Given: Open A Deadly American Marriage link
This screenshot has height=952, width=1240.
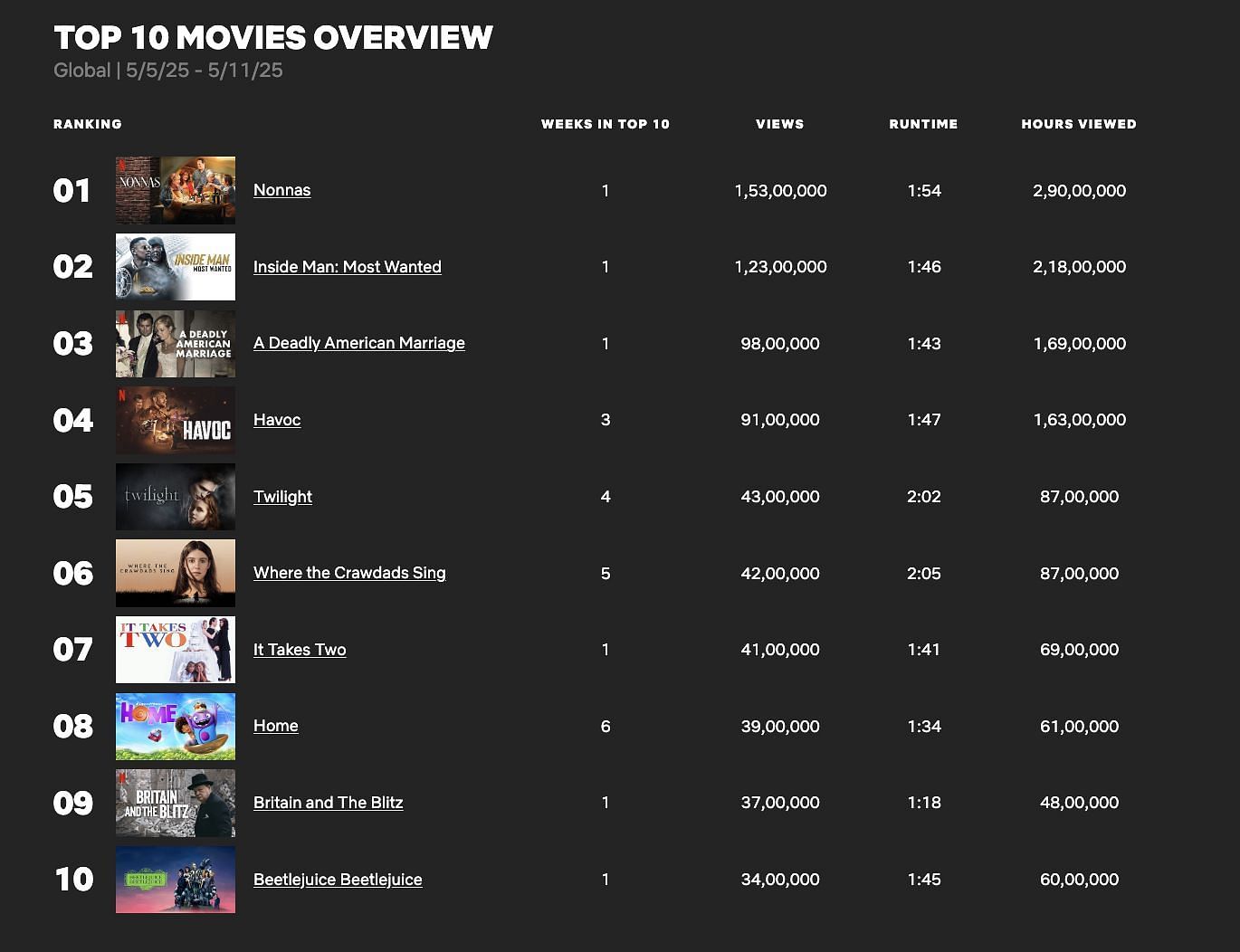Looking at the screenshot, I should point(359,343).
